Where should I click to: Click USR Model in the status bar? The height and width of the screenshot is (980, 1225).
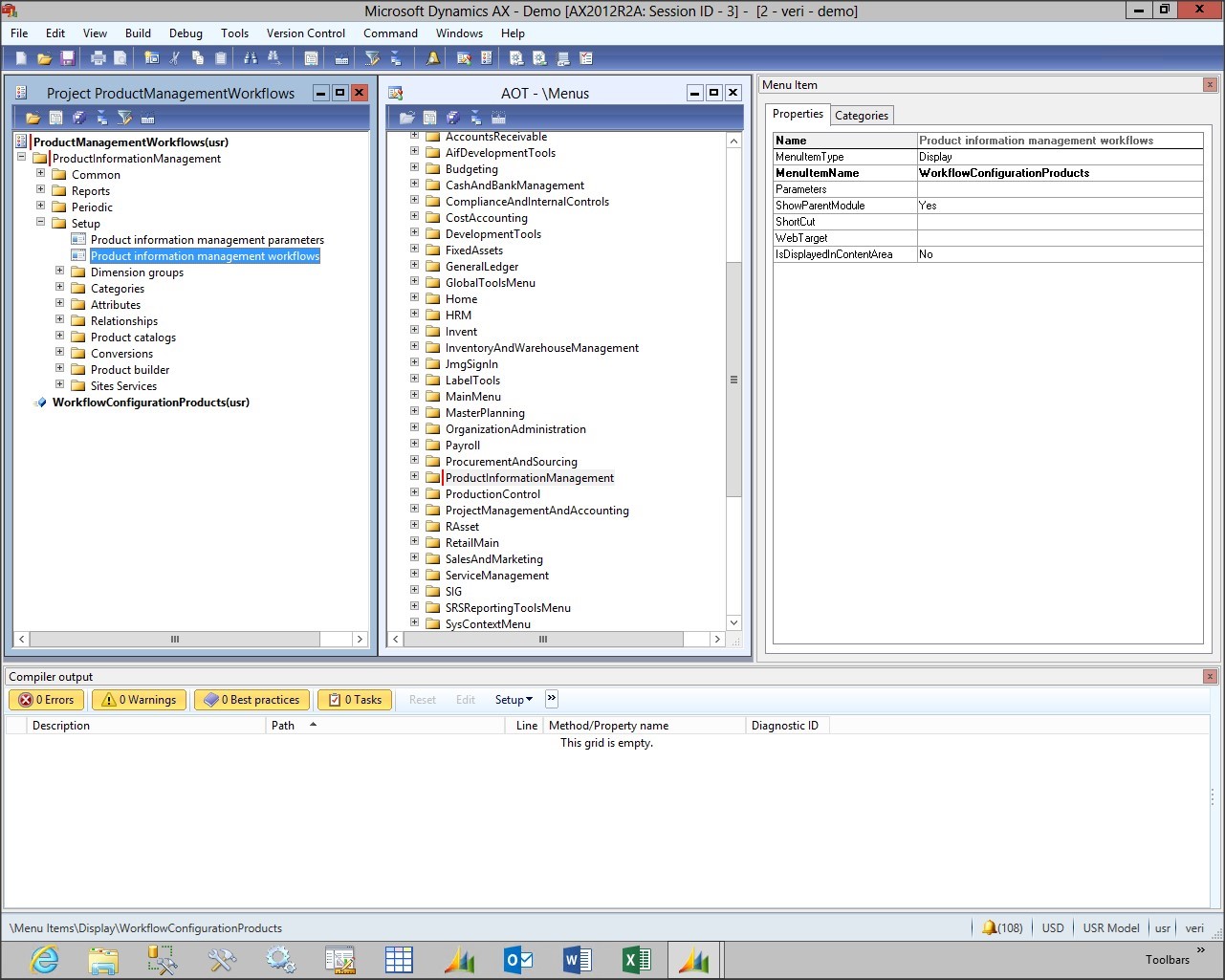click(1111, 928)
